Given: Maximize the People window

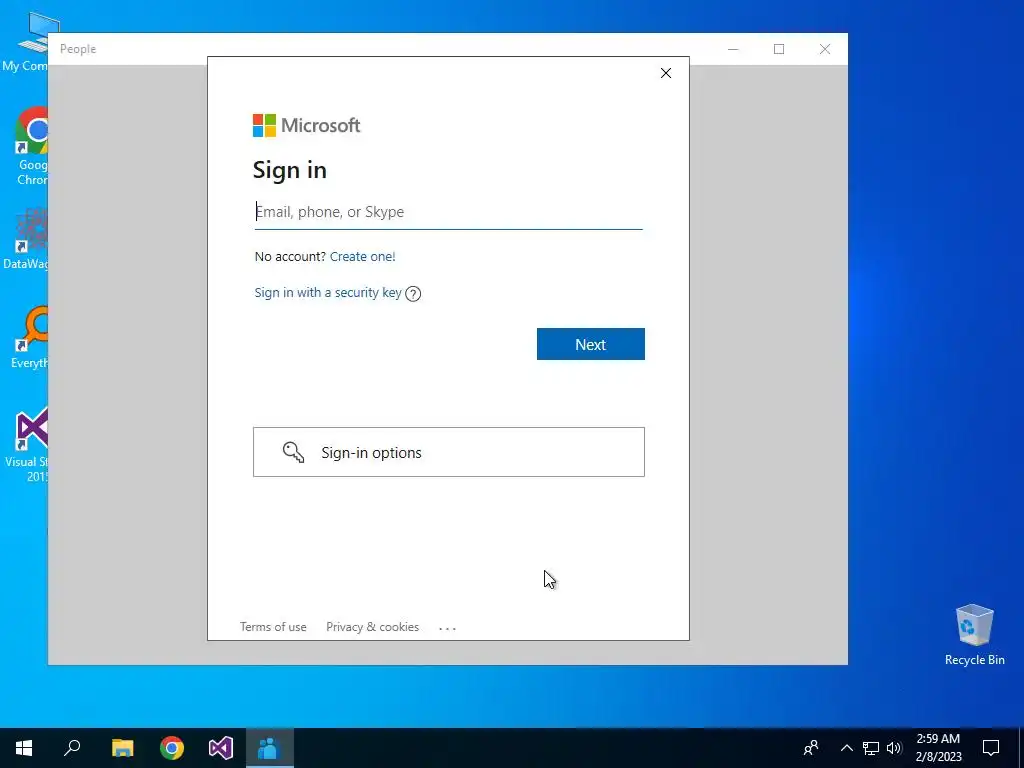Looking at the screenshot, I should (778, 49).
